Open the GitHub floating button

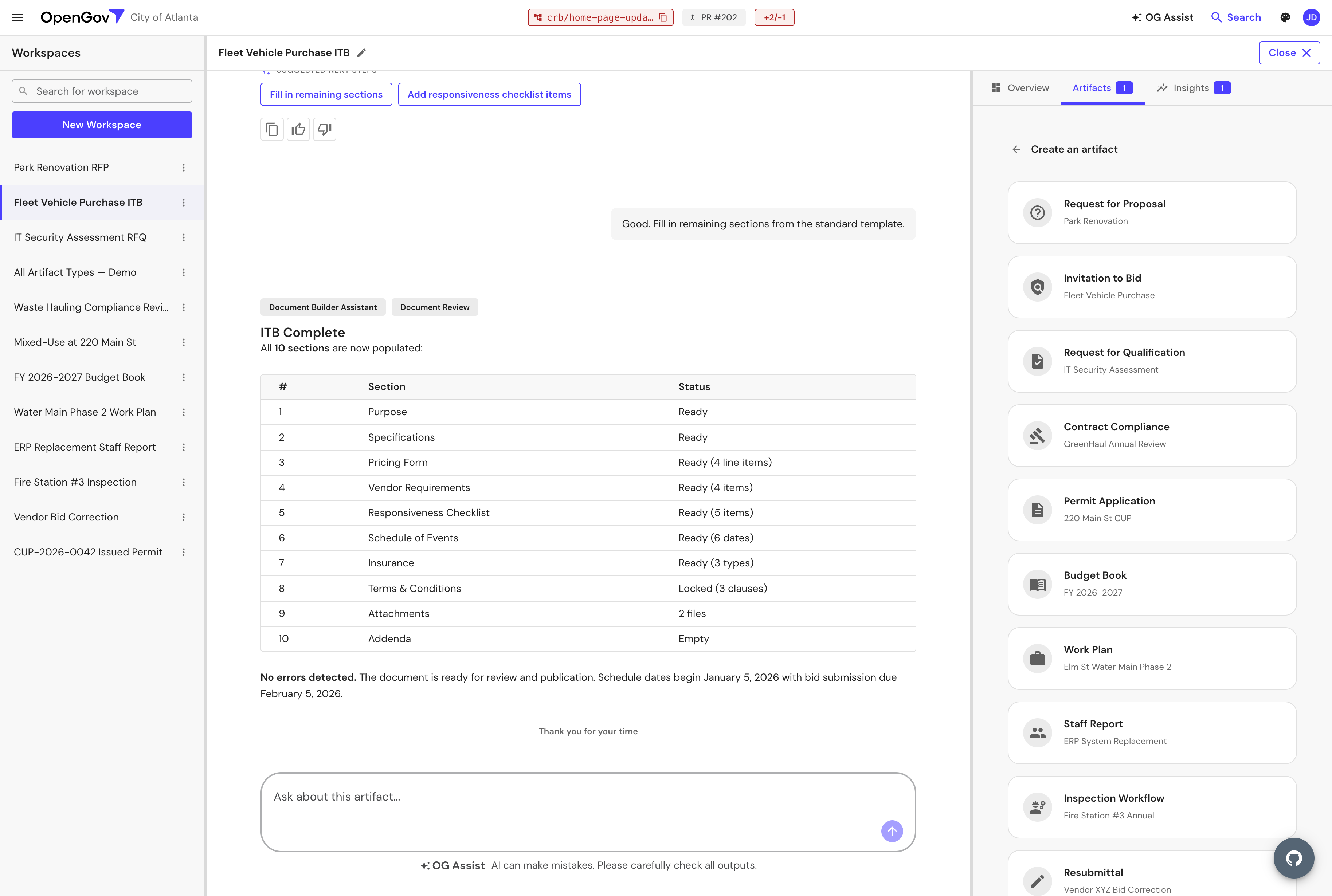[1294, 858]
